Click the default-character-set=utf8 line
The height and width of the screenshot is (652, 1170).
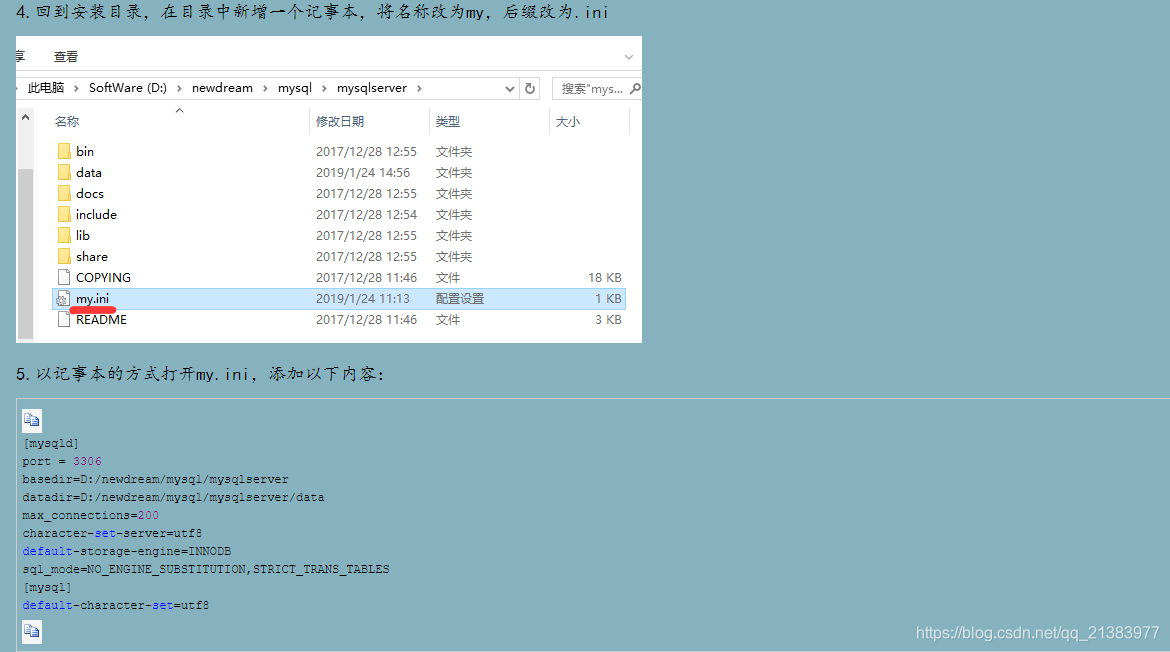(x=116, y=605)
